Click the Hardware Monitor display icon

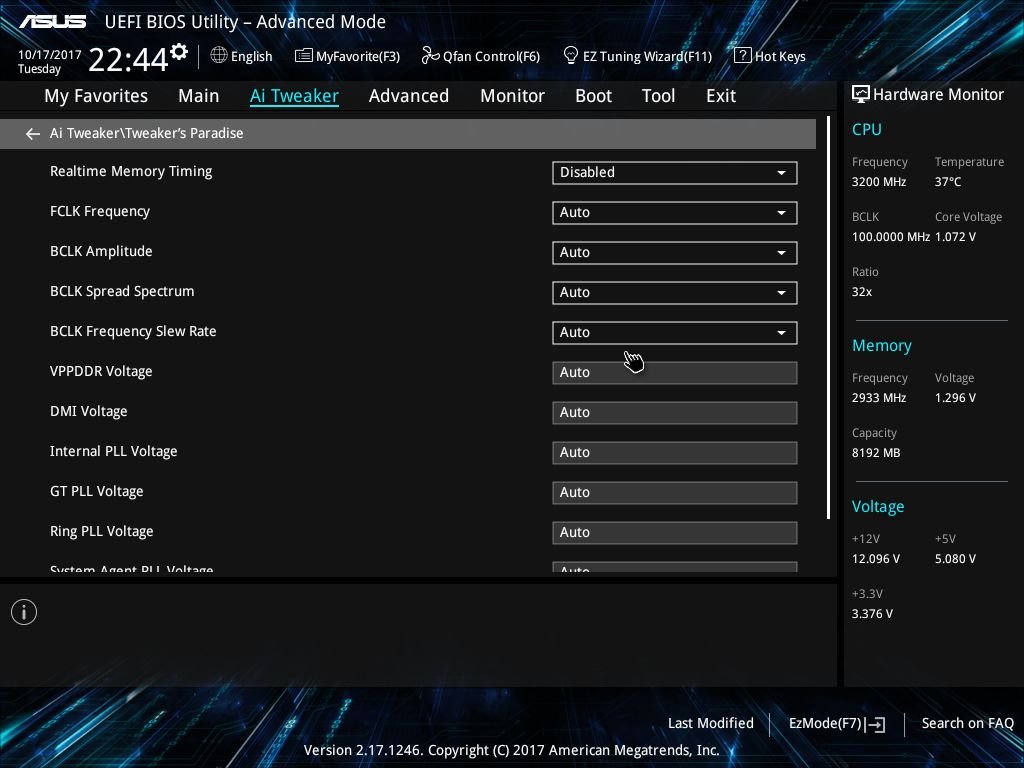(860, 95)
